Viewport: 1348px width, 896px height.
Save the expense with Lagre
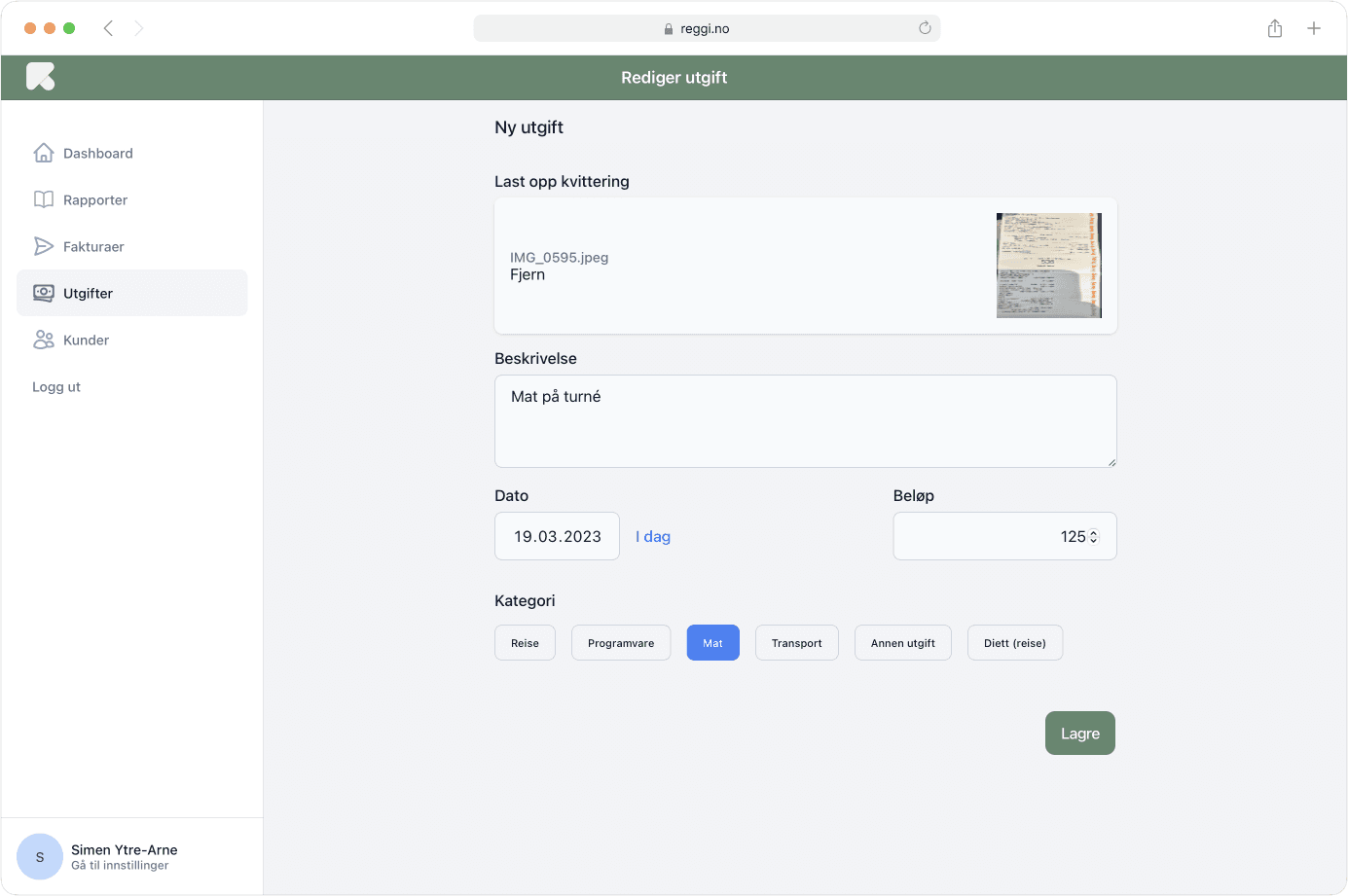[1079, 734]
